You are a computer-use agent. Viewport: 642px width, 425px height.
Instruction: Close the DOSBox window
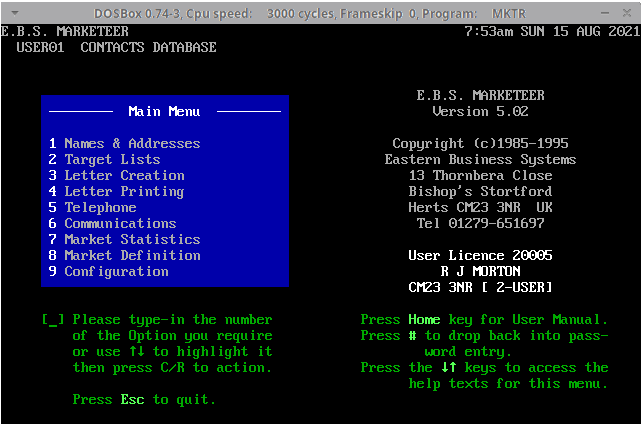[x=627, y=13]
